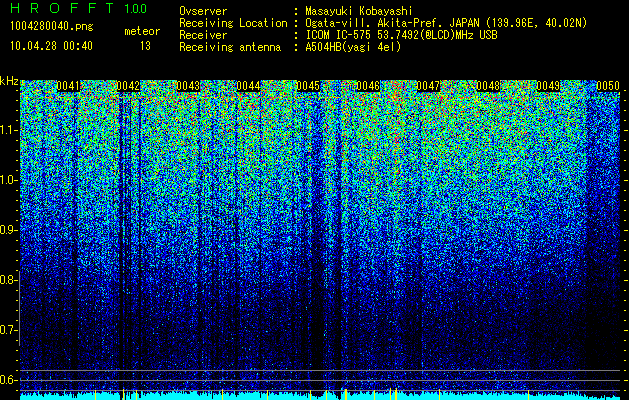
Task: Select the name Masayuki Kobayashi
Action: pos(358,11)
